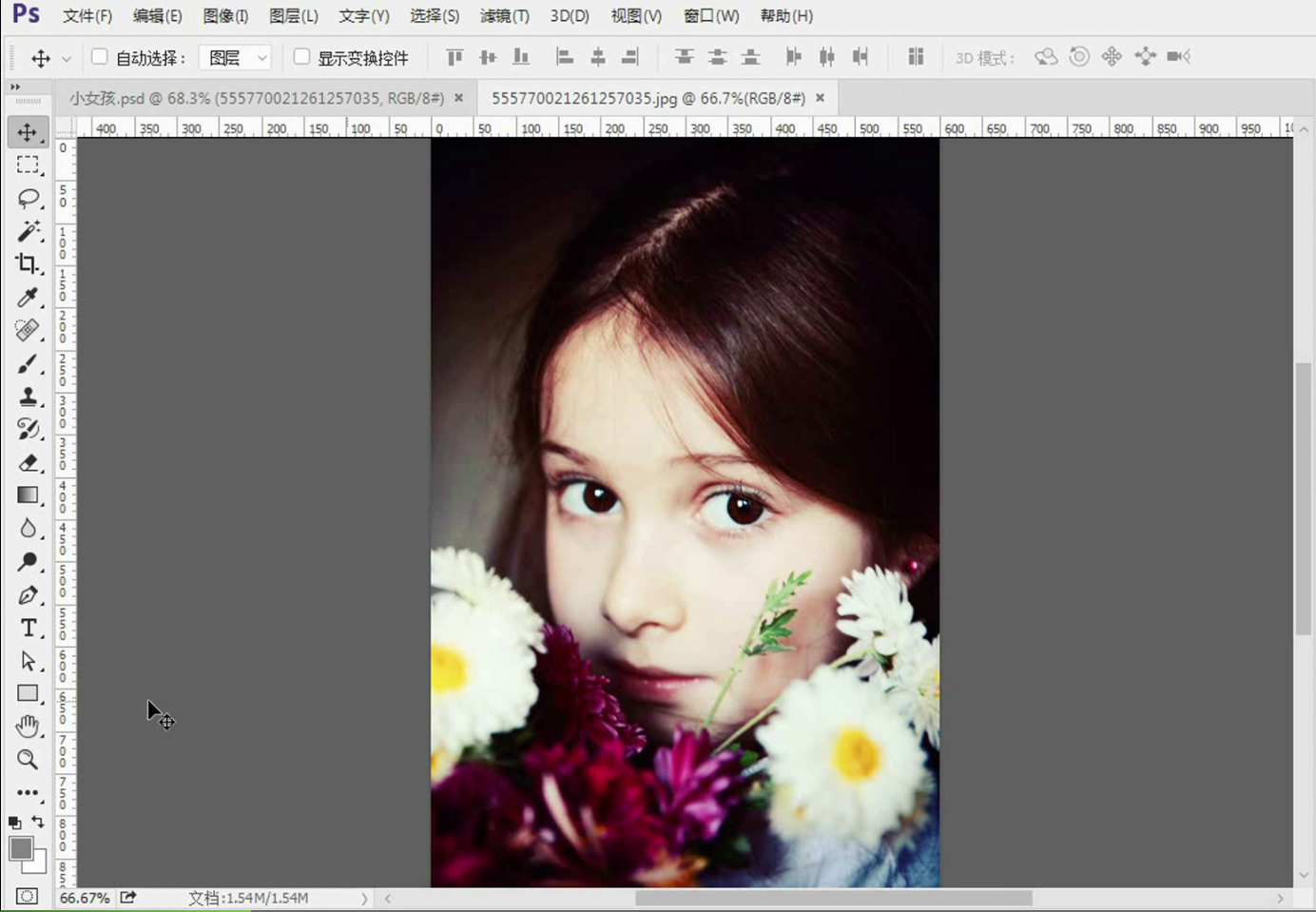Select the Hand tool
The height and width of the screenshot is (912, 1316).
coord(28,727)
